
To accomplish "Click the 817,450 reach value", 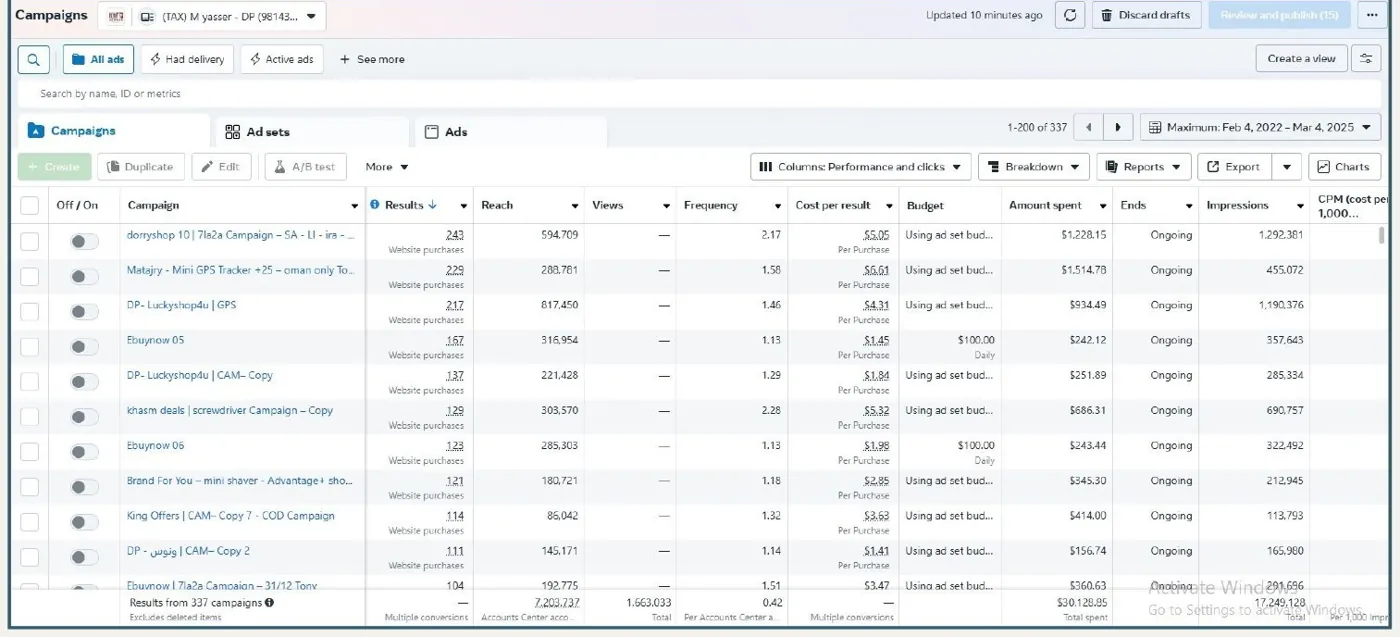I will 560,305.
